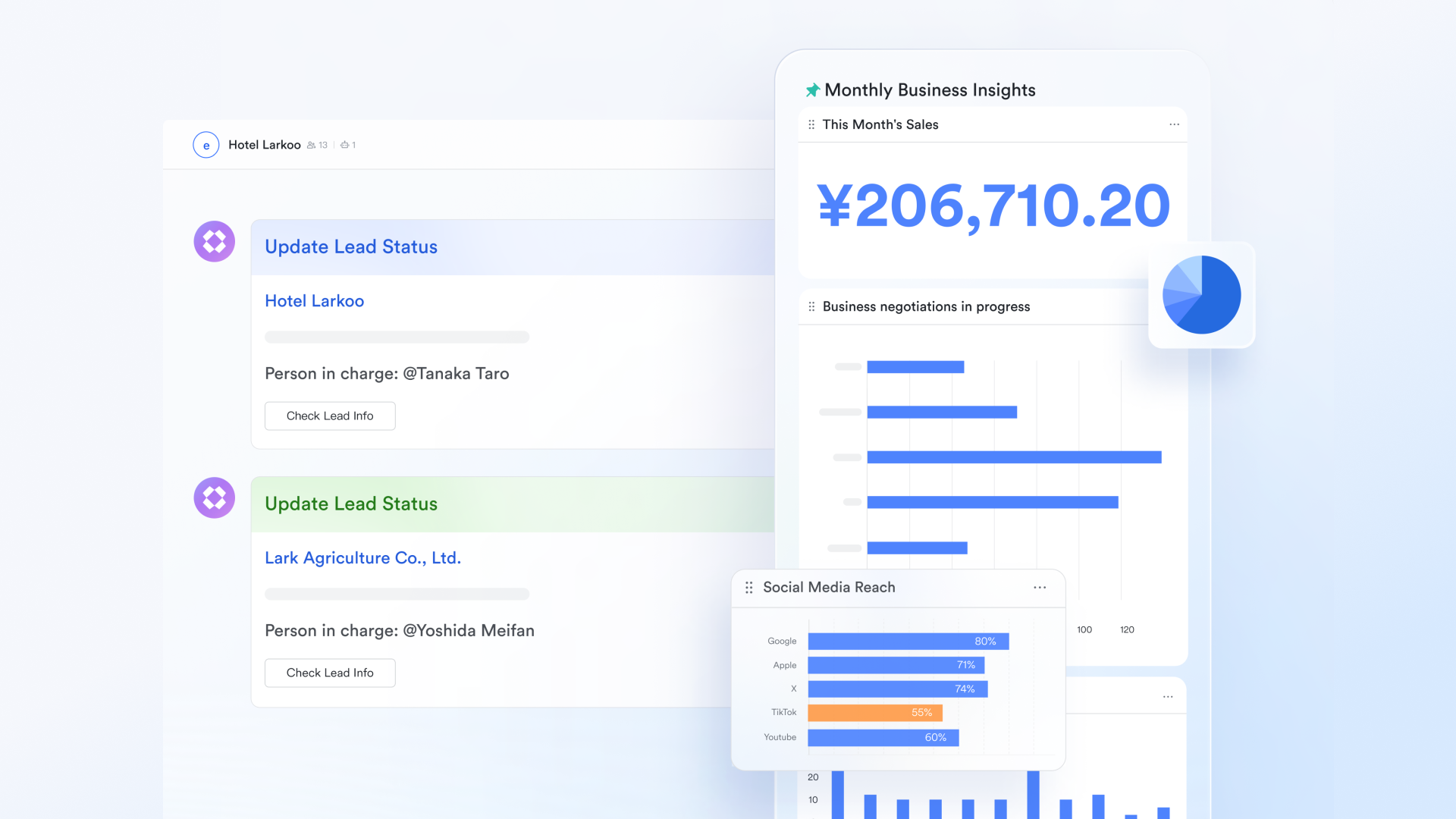The height and width of the screenshot is (819, 1456).
Task: Click the @Tanaka Taro mention
Action: point(456,374)
